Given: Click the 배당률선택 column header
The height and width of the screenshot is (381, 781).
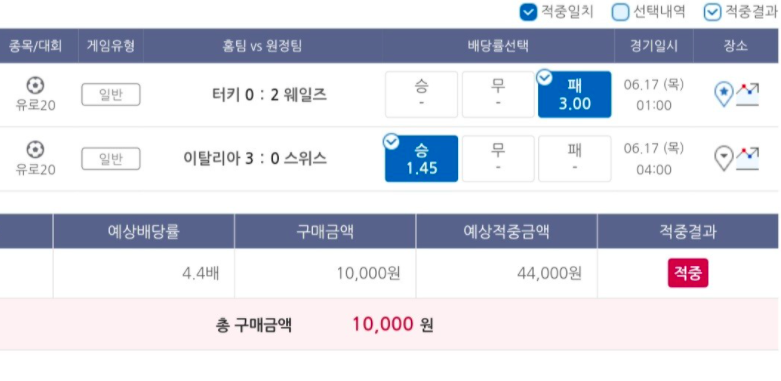Looking at the screenshot, I should 498,46.
